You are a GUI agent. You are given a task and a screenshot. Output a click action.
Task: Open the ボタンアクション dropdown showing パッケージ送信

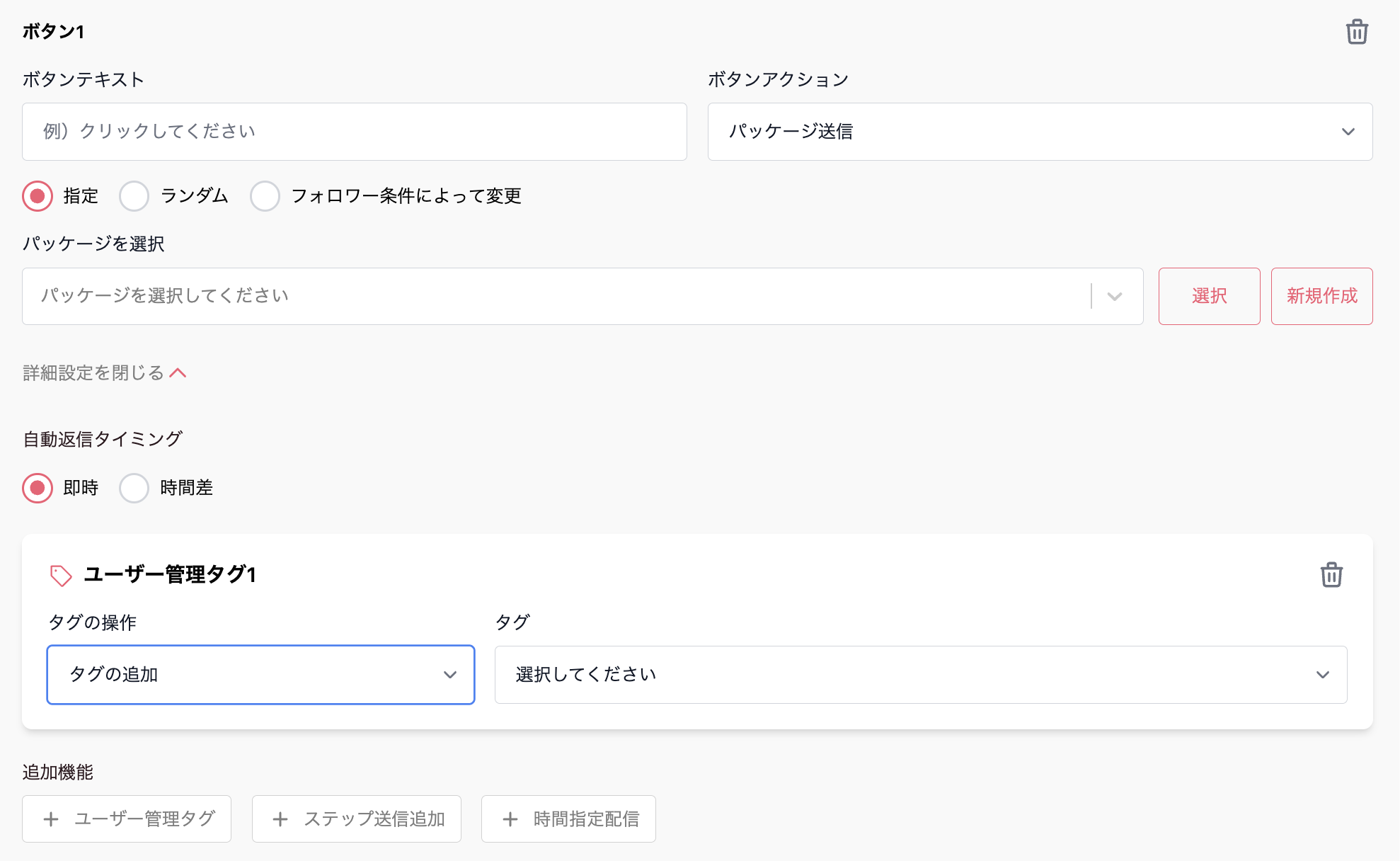point(1040,132)
